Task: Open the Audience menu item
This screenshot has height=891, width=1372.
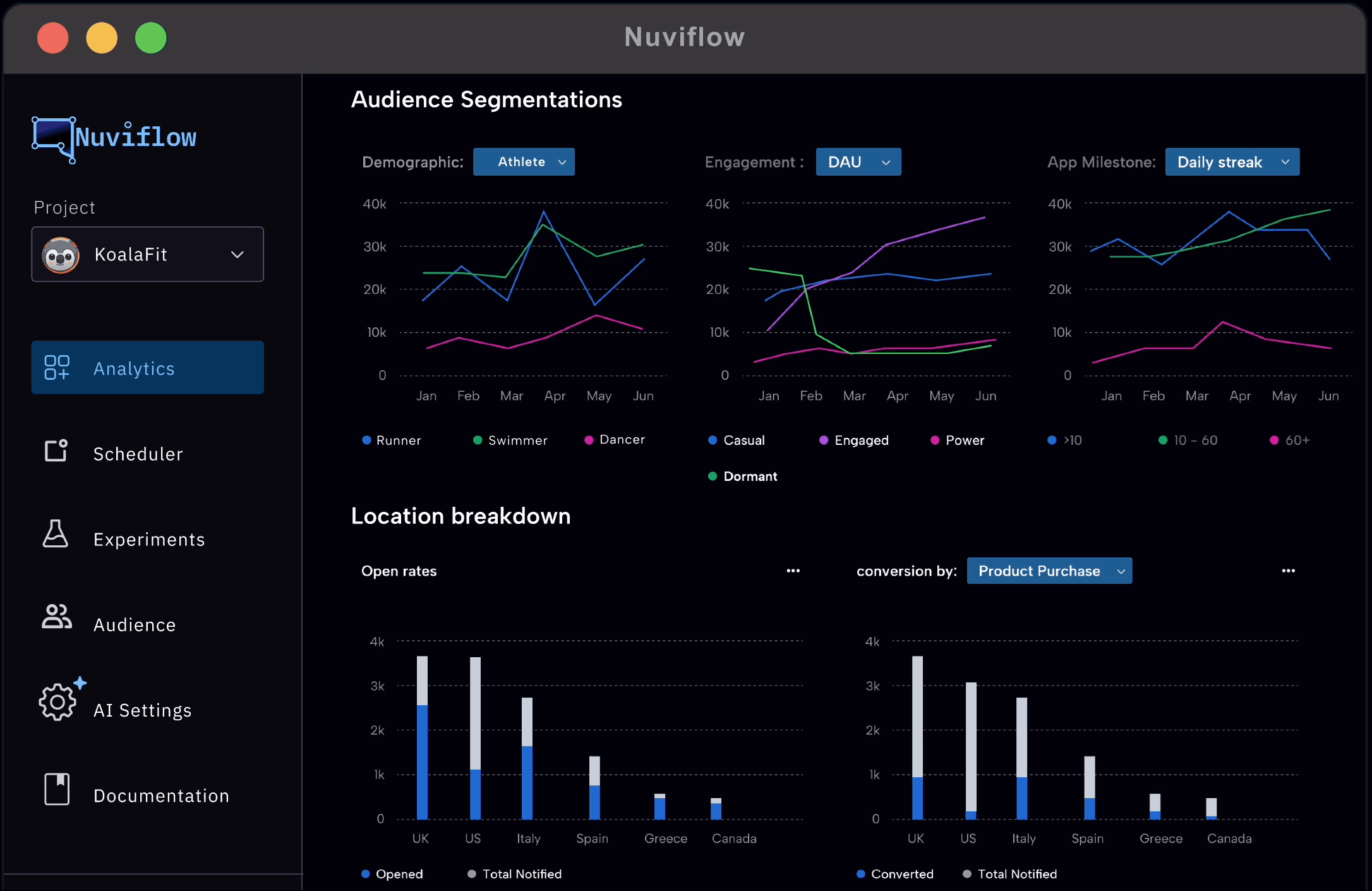Action: [135, 625]
